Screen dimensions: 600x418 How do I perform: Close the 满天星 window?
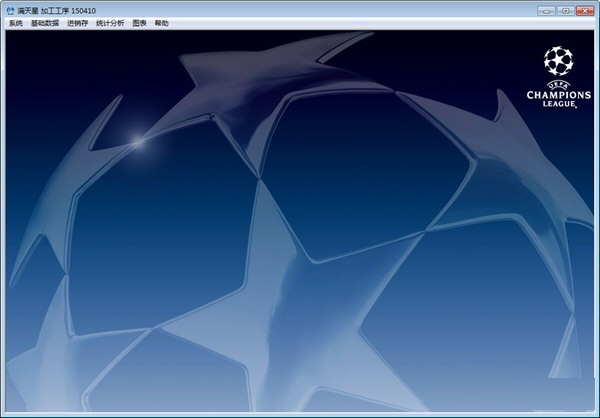point(585,11)
